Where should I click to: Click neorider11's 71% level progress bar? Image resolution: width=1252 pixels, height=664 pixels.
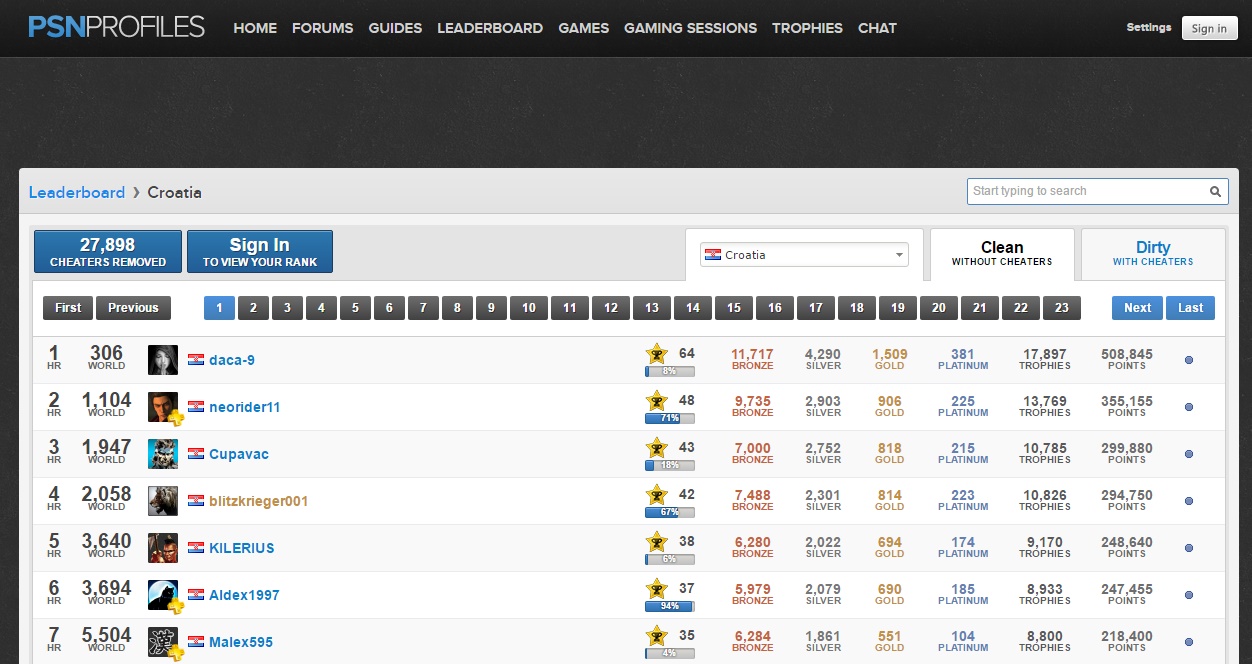click(669, 418)
